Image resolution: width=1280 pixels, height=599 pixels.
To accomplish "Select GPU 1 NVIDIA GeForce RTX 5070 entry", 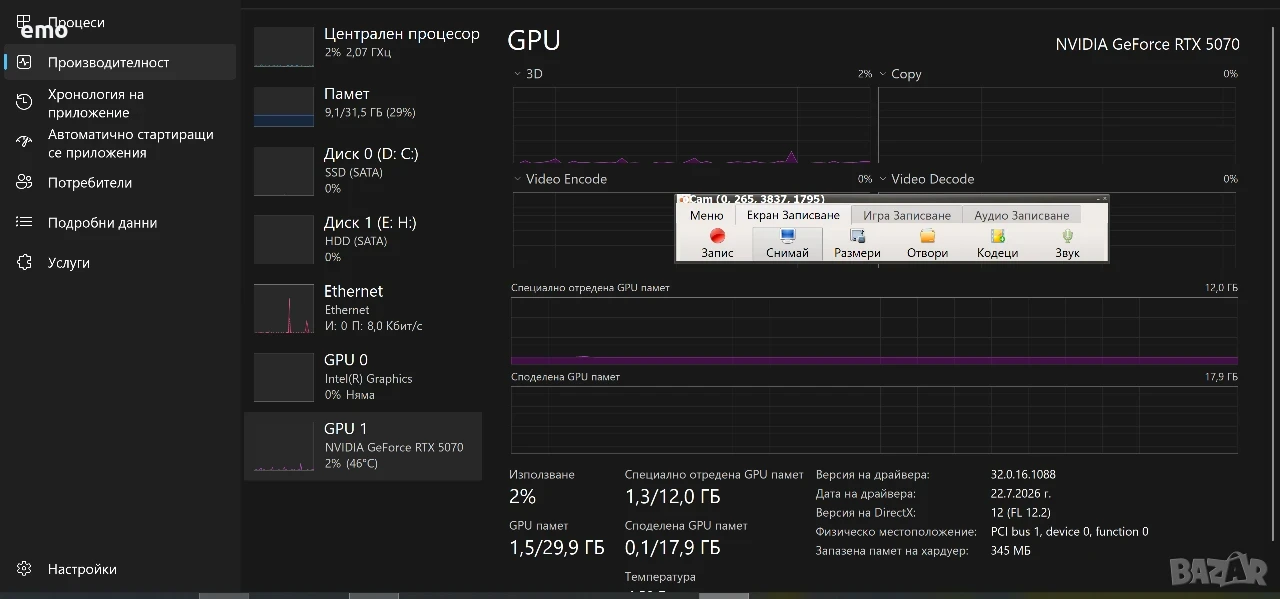I will pos(363,445).
